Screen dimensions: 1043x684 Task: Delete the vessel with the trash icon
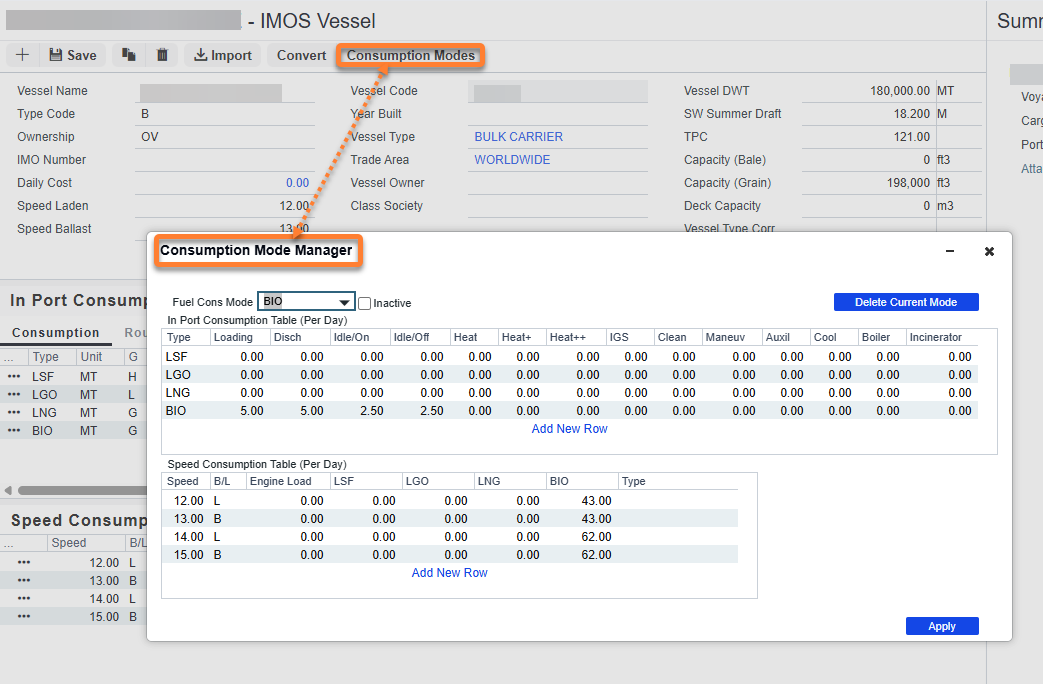162,55
